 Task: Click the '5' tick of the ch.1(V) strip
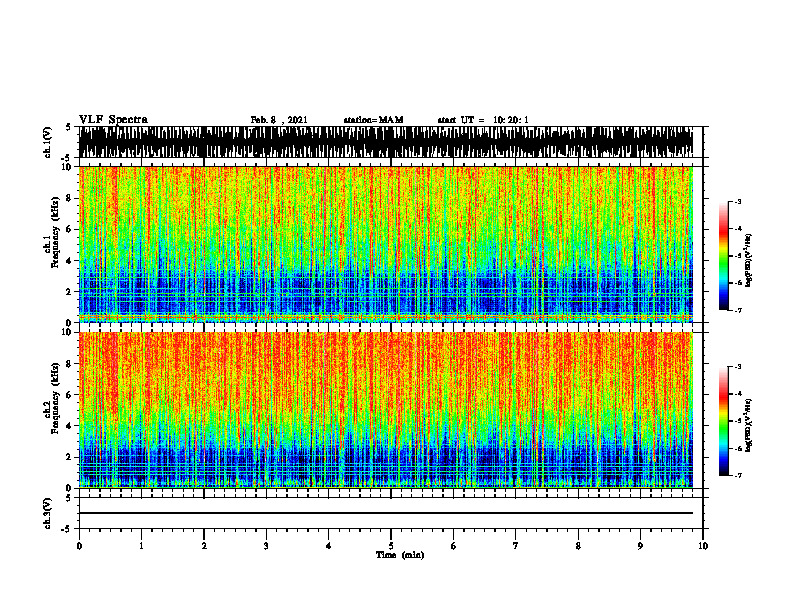(68, 127)
